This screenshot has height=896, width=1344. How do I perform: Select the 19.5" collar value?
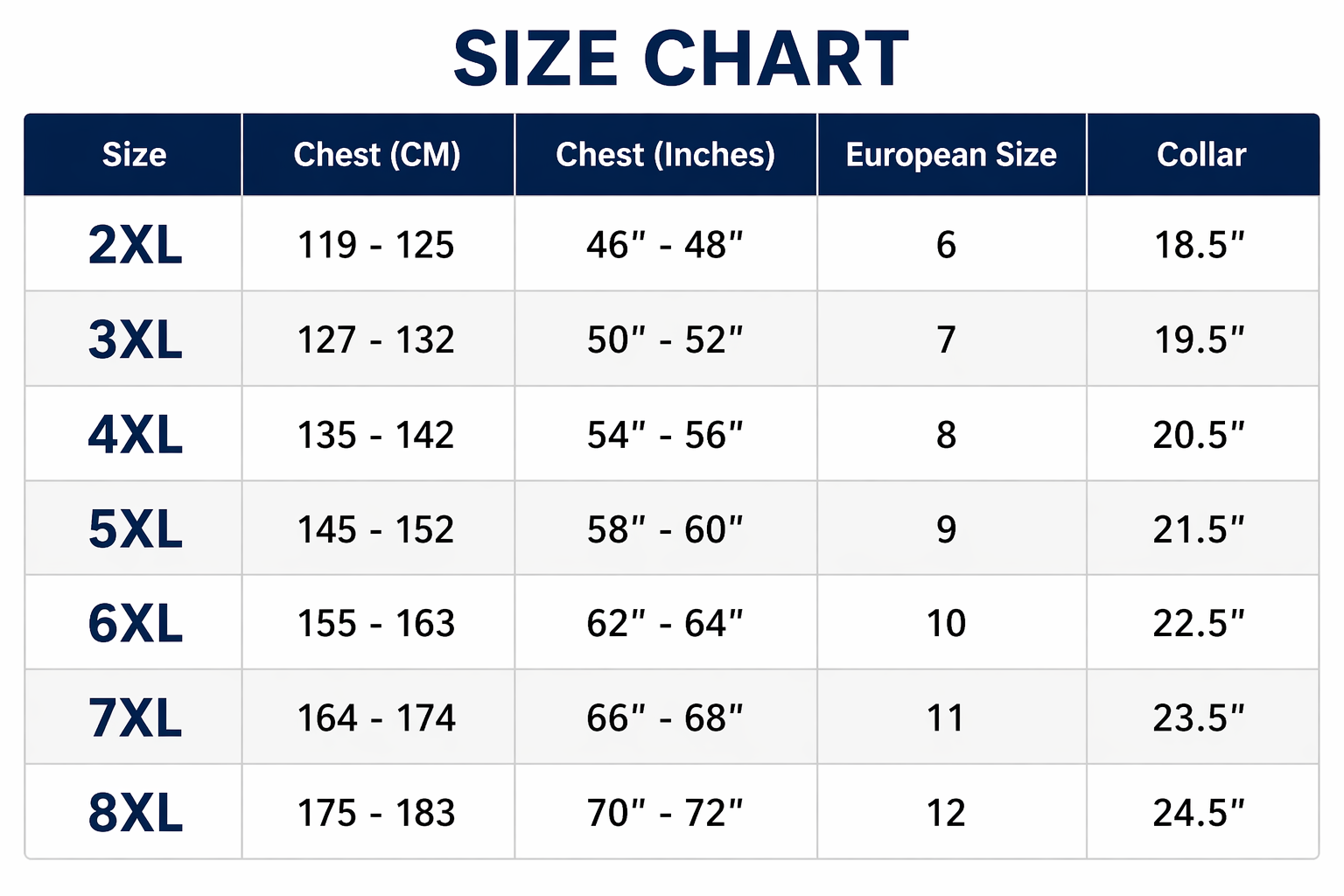tap(1199, 339)
